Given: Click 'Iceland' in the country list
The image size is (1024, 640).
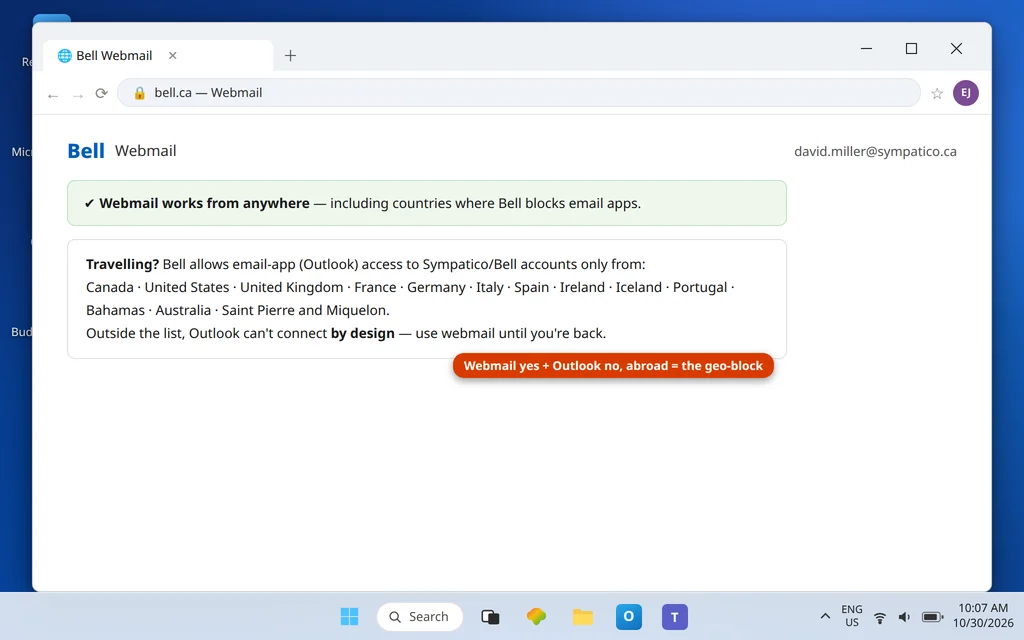Looking at the screenshot, I should tap(639, 287).
